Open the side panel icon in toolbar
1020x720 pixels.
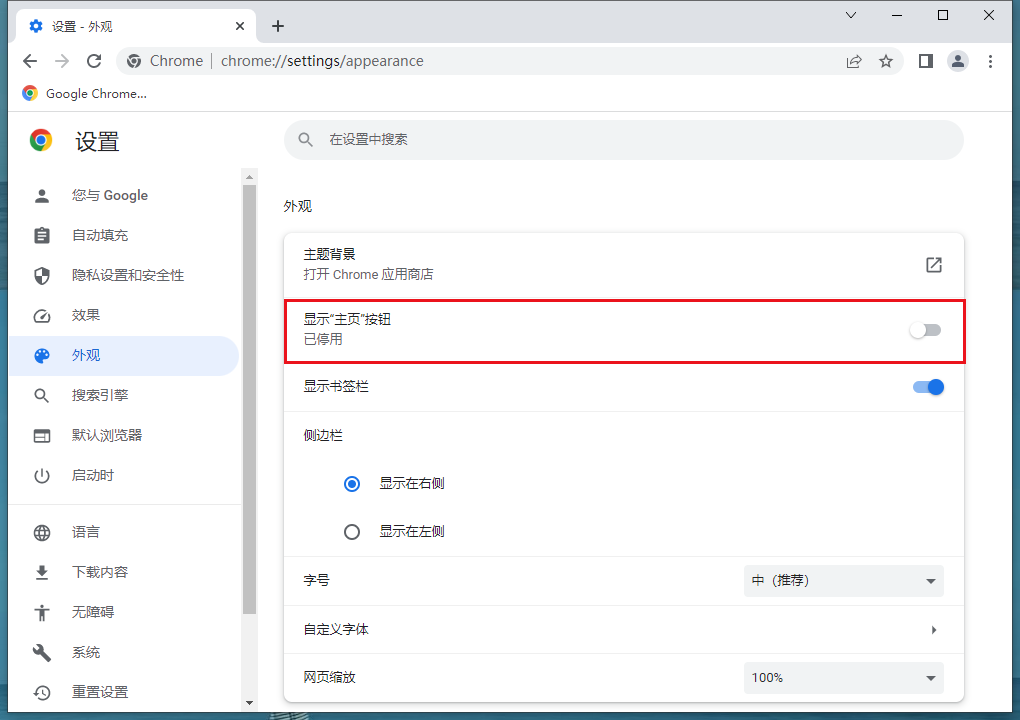tap(925, 61)
